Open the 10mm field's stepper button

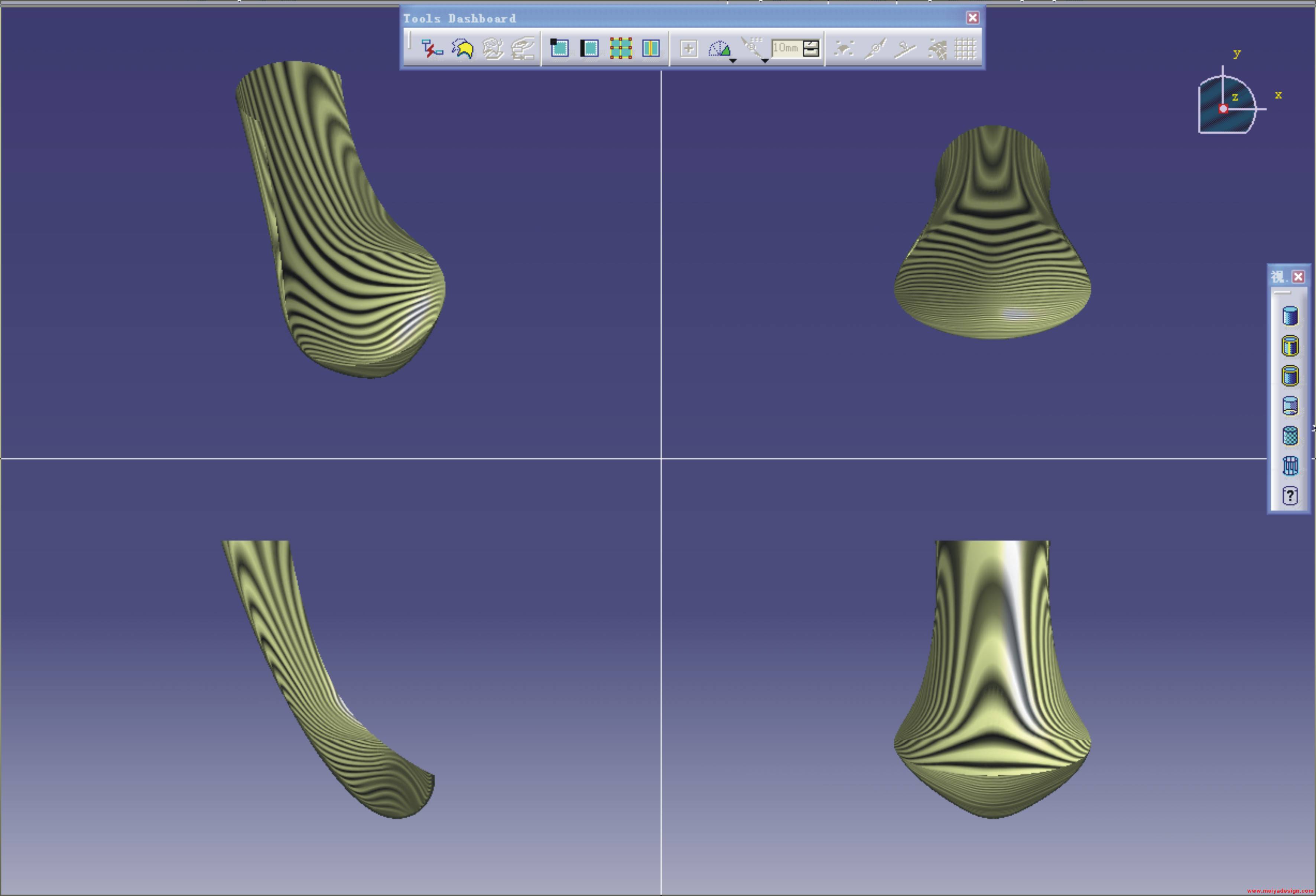[x=812, y=48]
